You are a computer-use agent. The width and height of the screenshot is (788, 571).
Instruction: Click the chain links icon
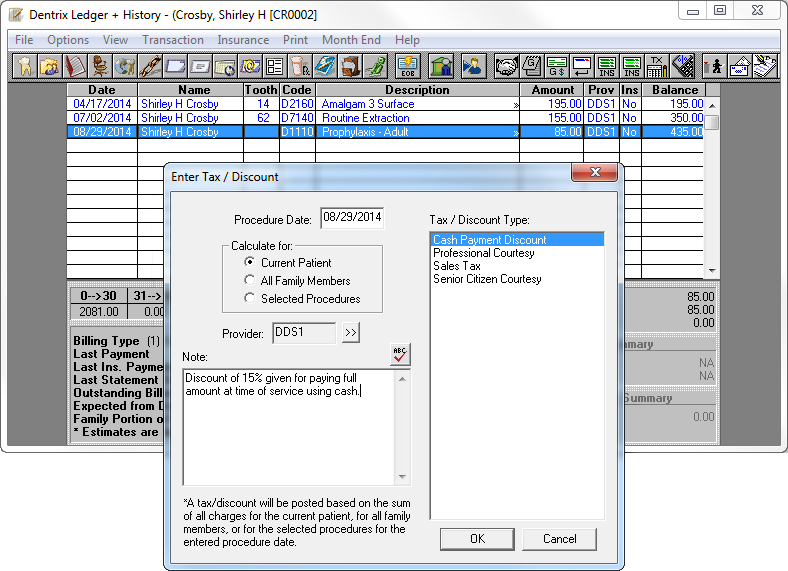(x=150, y=66)
